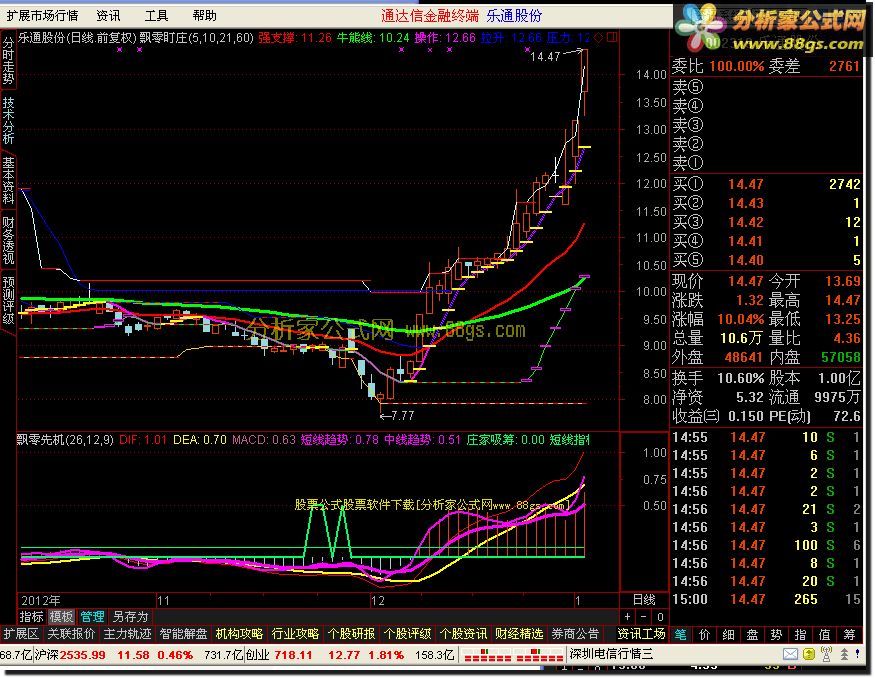Open the 行业攻略 tab
875x678 pixels.
295,634
